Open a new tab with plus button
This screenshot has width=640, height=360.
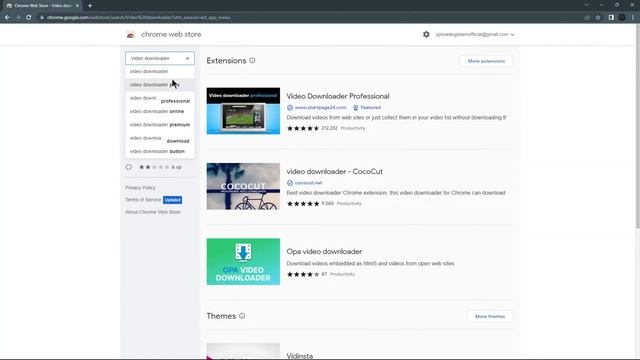[x=90, y=6]
